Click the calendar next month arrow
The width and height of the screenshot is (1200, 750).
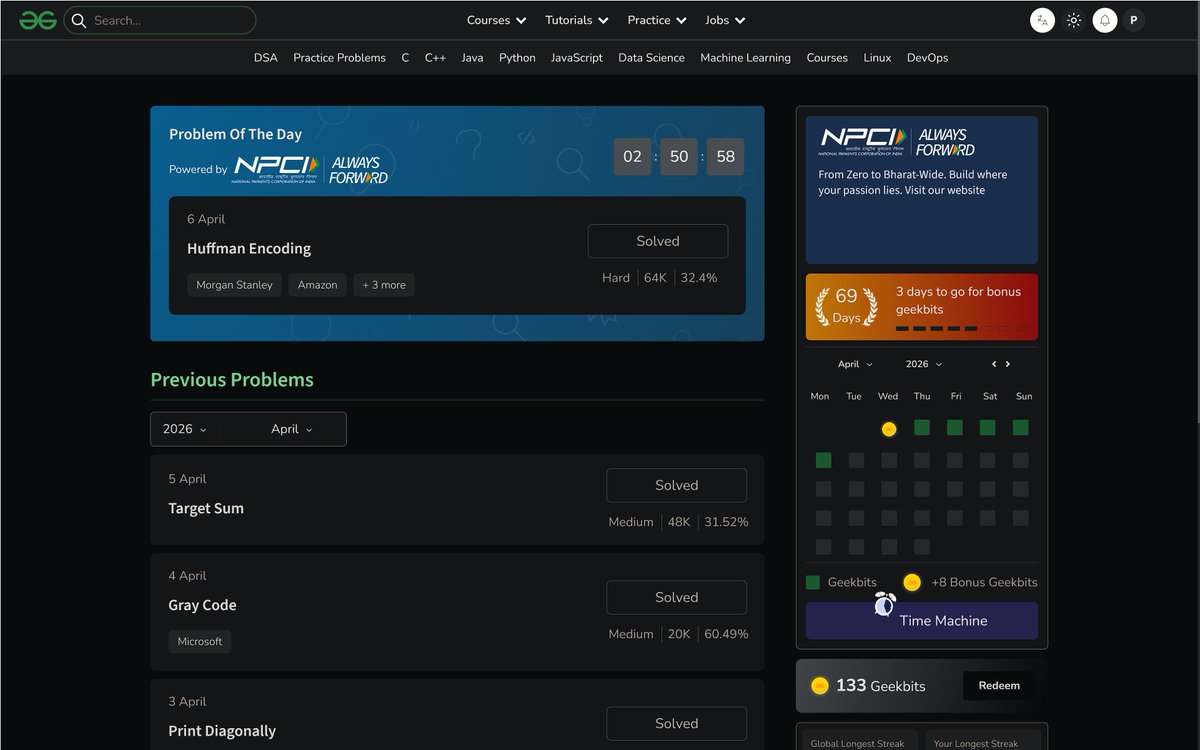(1008, 364)
